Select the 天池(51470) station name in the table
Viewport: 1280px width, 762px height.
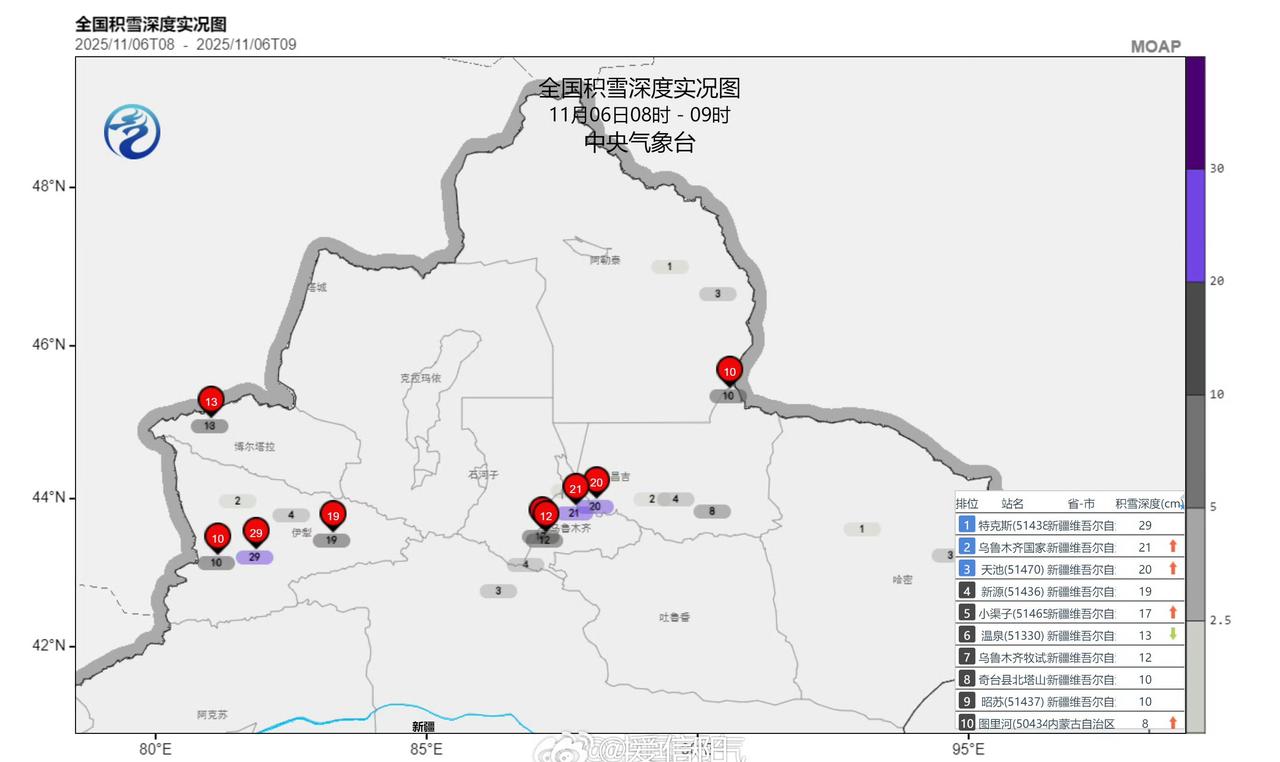pyautogui.click(x=1011, y=569)
